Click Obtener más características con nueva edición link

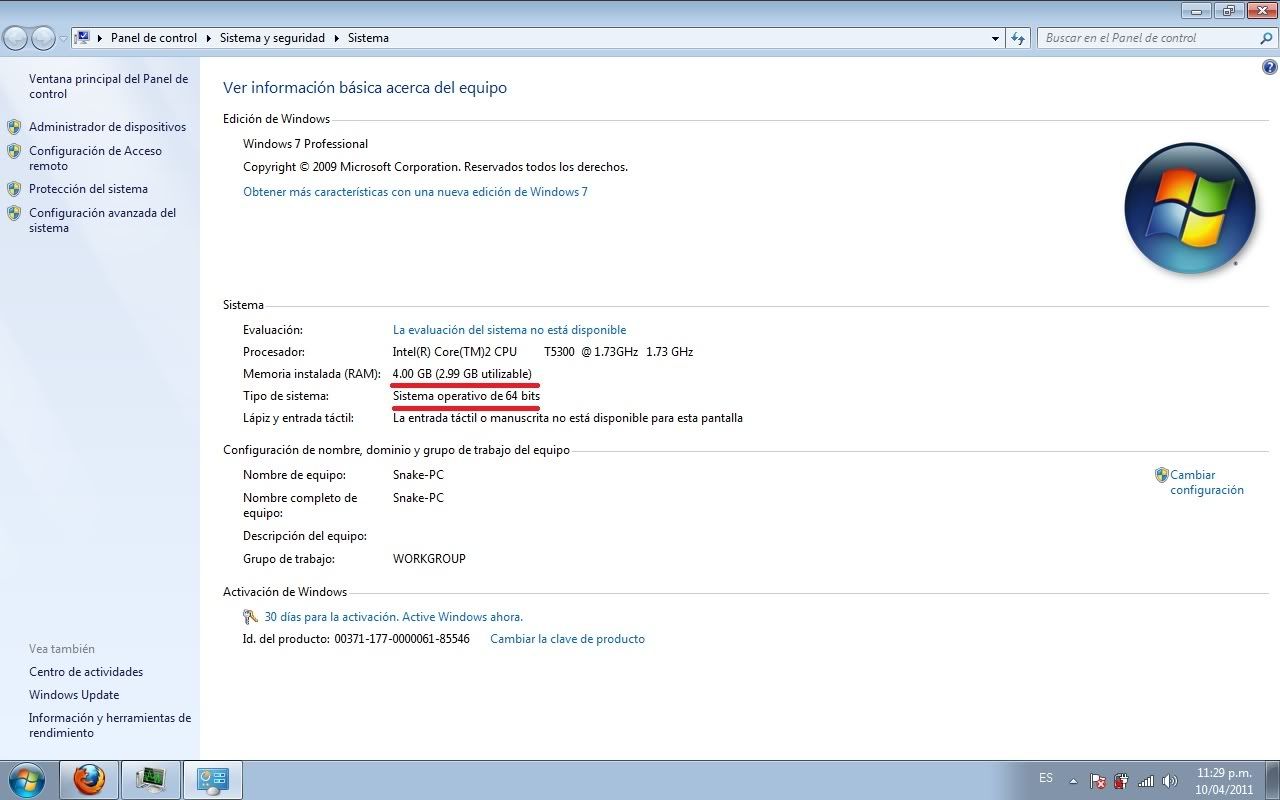415,192
